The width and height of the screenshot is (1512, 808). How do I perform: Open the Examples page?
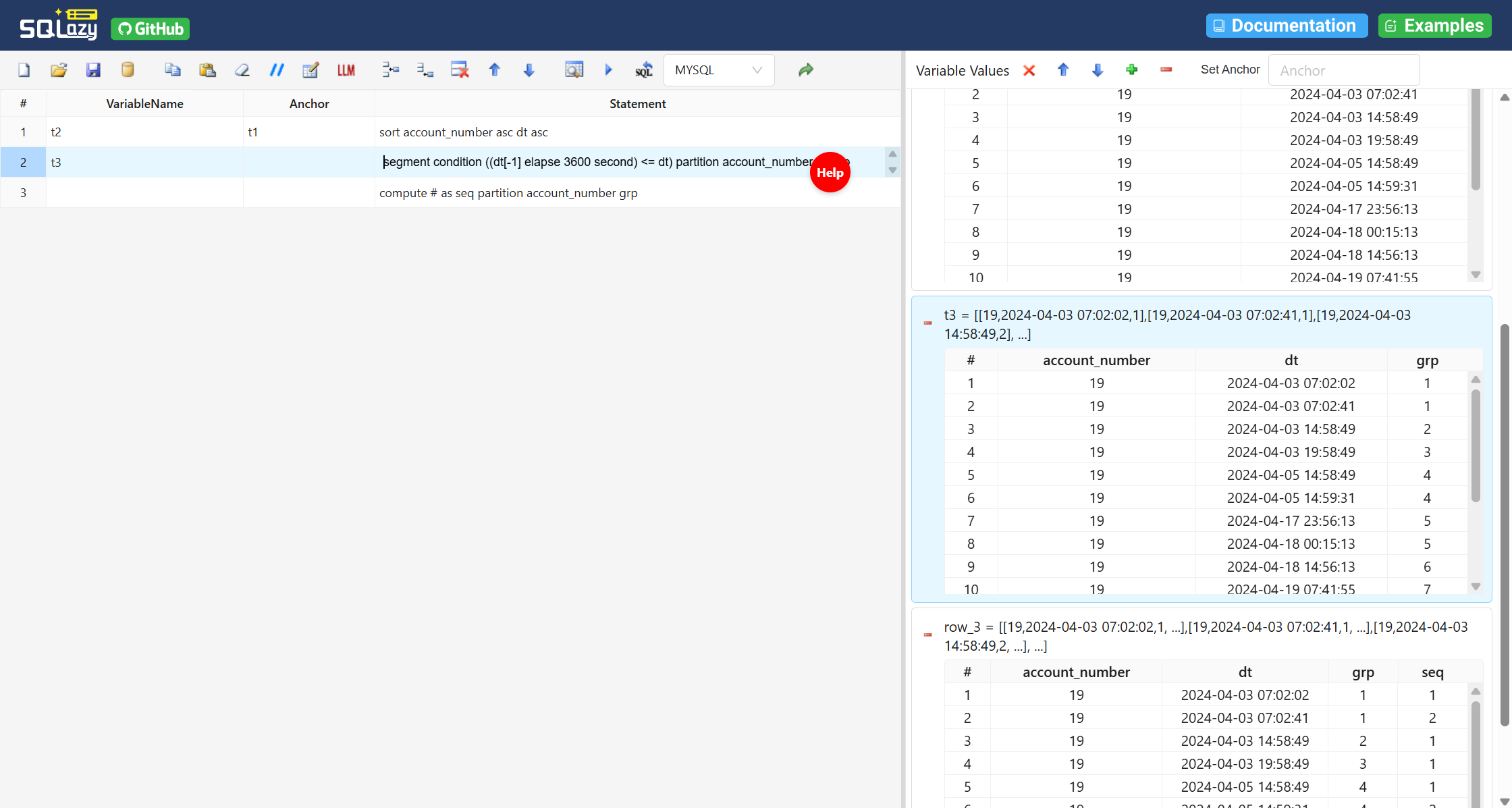pos(1434,26)
